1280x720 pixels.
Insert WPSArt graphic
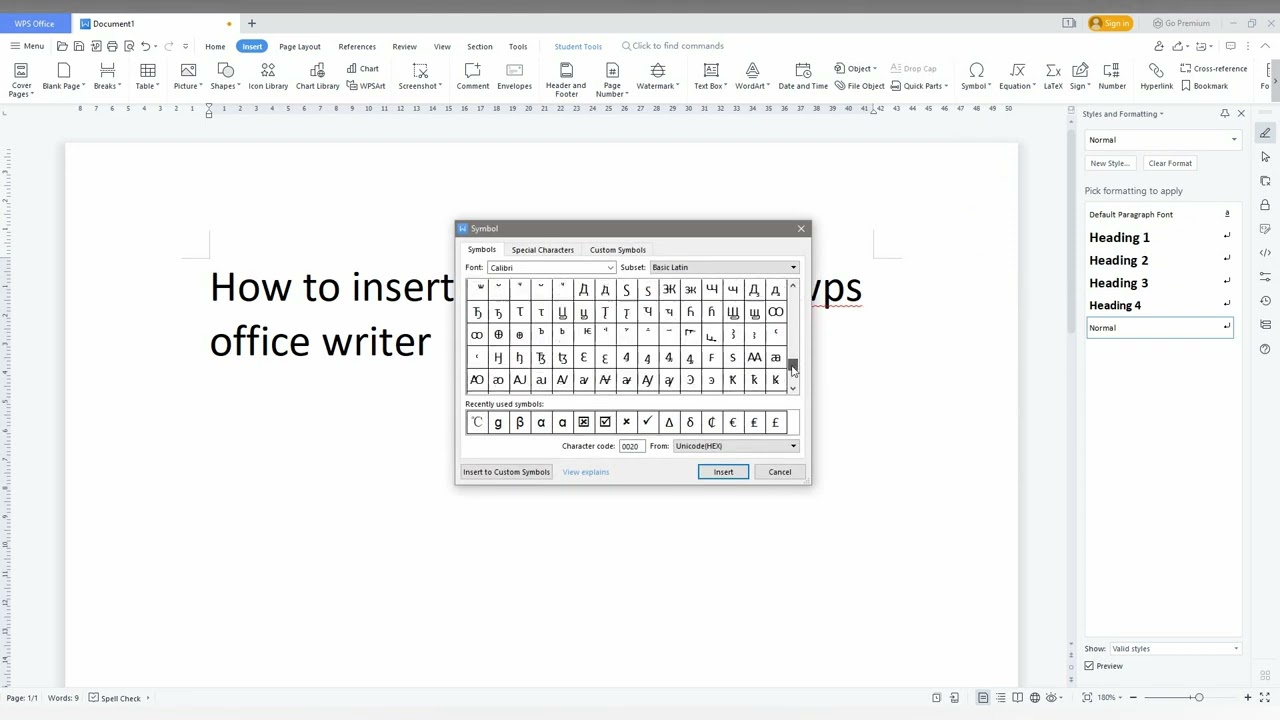pos(366,86)
